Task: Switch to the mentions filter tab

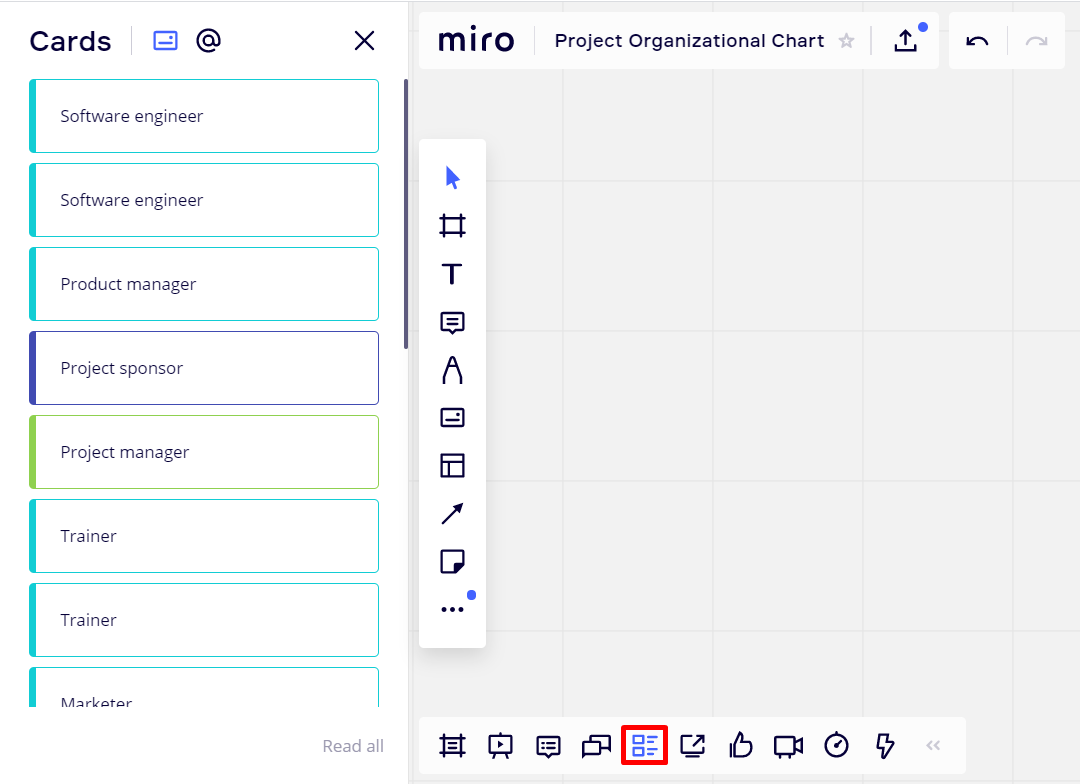Action: click(208, 41)
